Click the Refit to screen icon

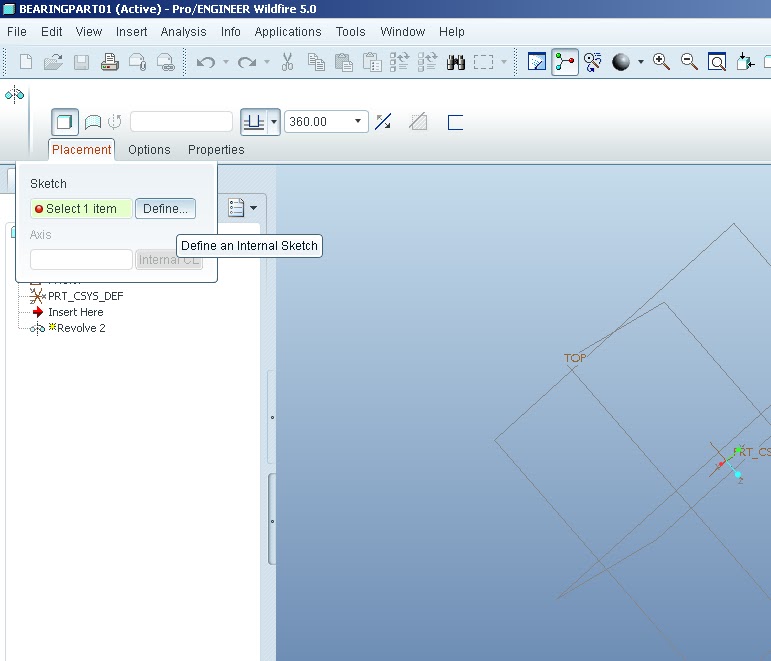[717, 62]
